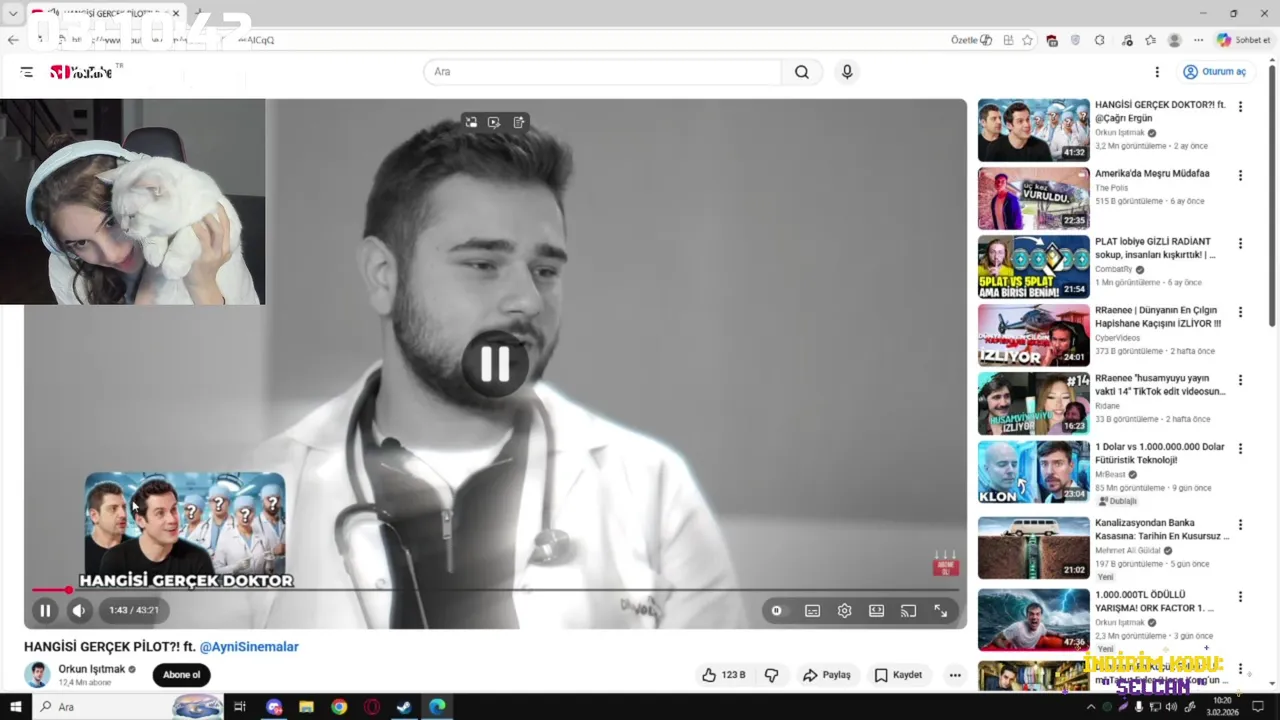Viewport: 1280px width, 720px height.
Task: Open the Orkun Işıtmak channel avatar
Action: click(37, 674)
